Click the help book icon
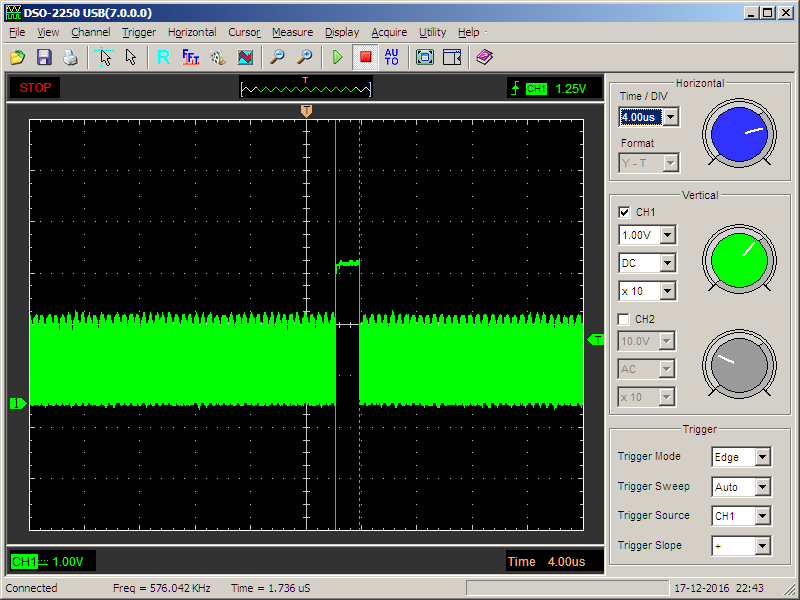The image size is (800, 600). [x=485, y=57]
